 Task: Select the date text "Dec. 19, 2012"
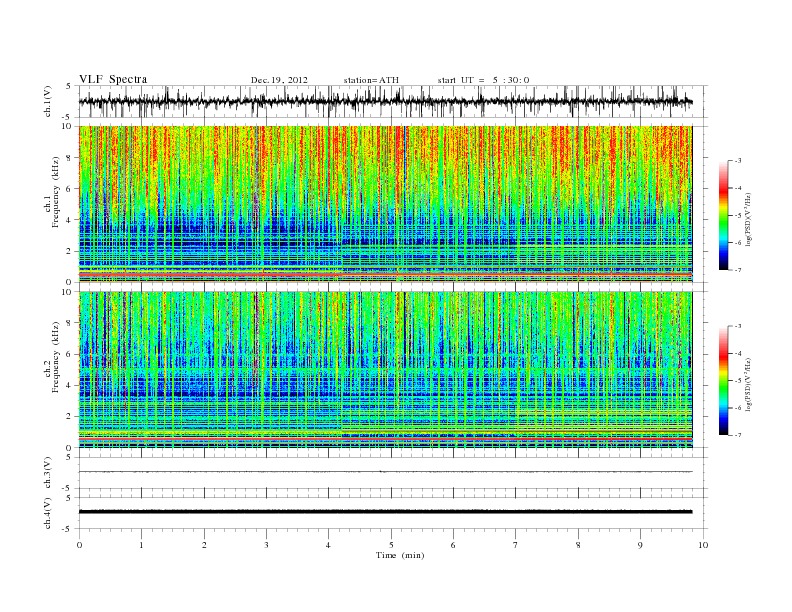click(x=279, y=80)
